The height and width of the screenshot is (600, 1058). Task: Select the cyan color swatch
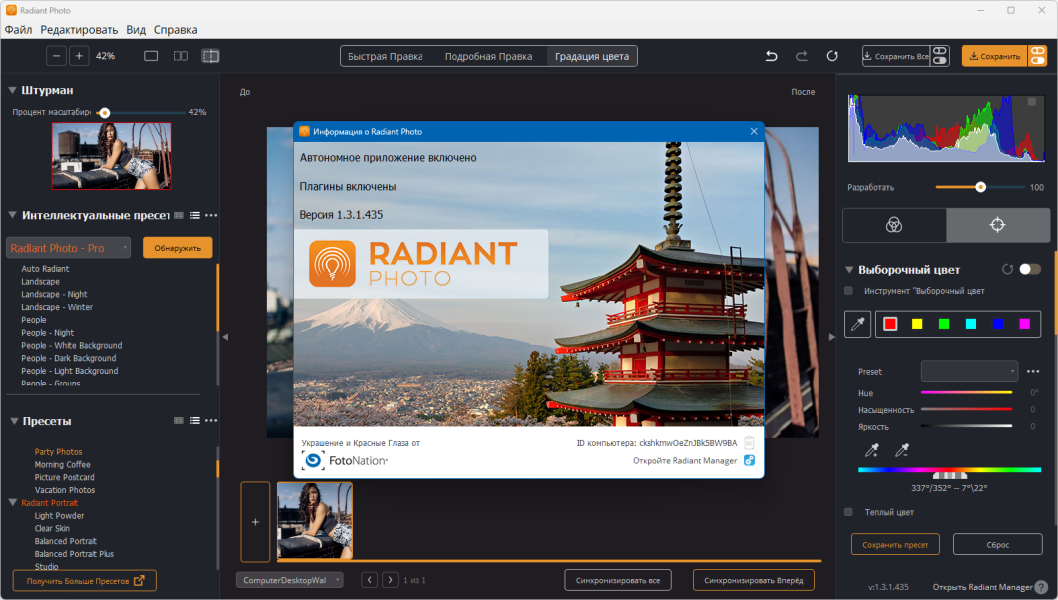971,324
